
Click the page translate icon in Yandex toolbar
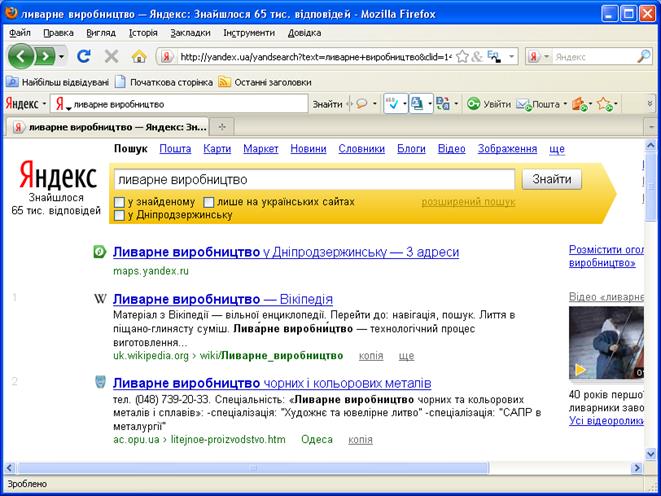click(417, 104)
